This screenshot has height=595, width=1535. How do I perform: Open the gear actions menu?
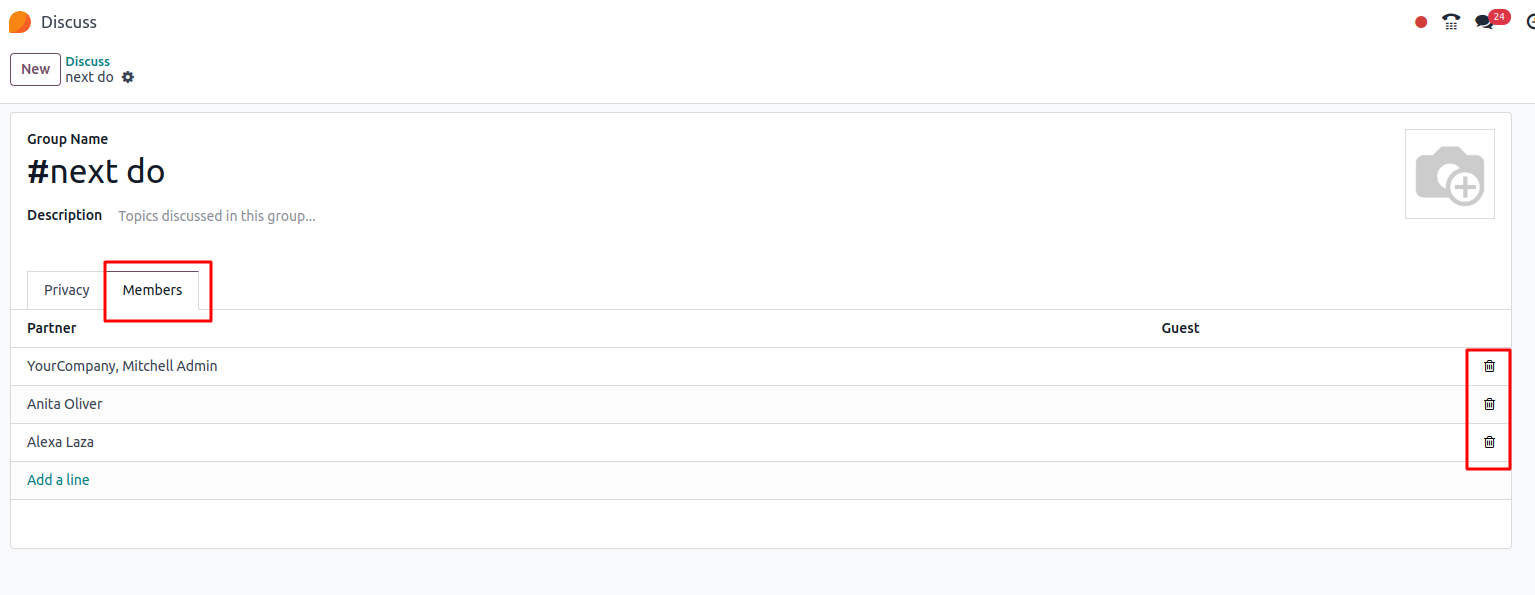[x=128, y=77]
